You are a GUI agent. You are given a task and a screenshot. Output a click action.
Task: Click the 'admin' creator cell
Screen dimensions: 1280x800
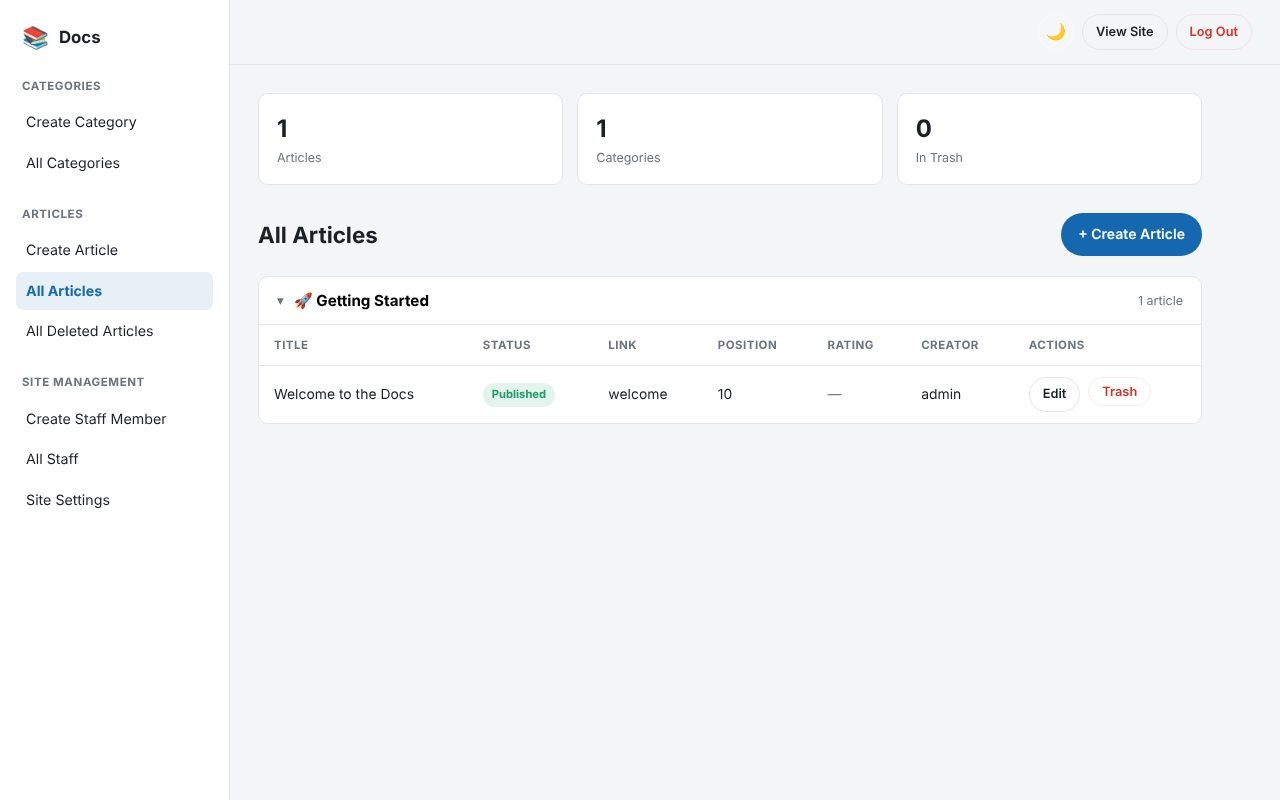[941, 394]
